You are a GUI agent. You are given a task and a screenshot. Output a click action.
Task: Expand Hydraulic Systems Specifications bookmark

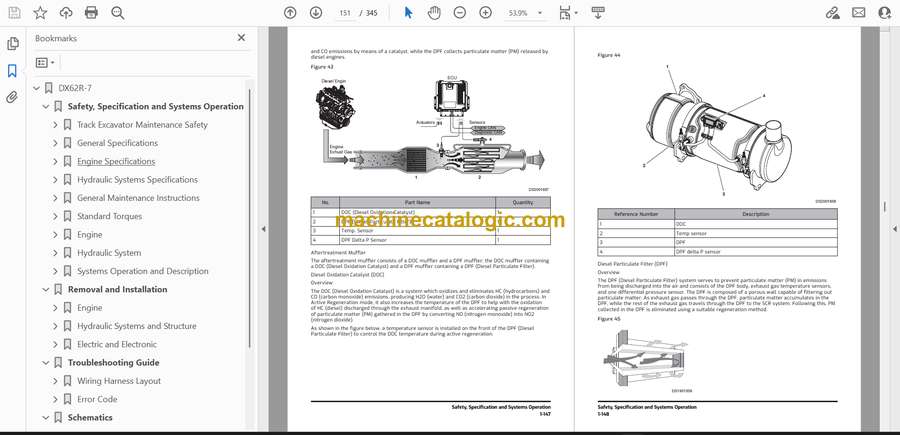click(x=55, y=180)
